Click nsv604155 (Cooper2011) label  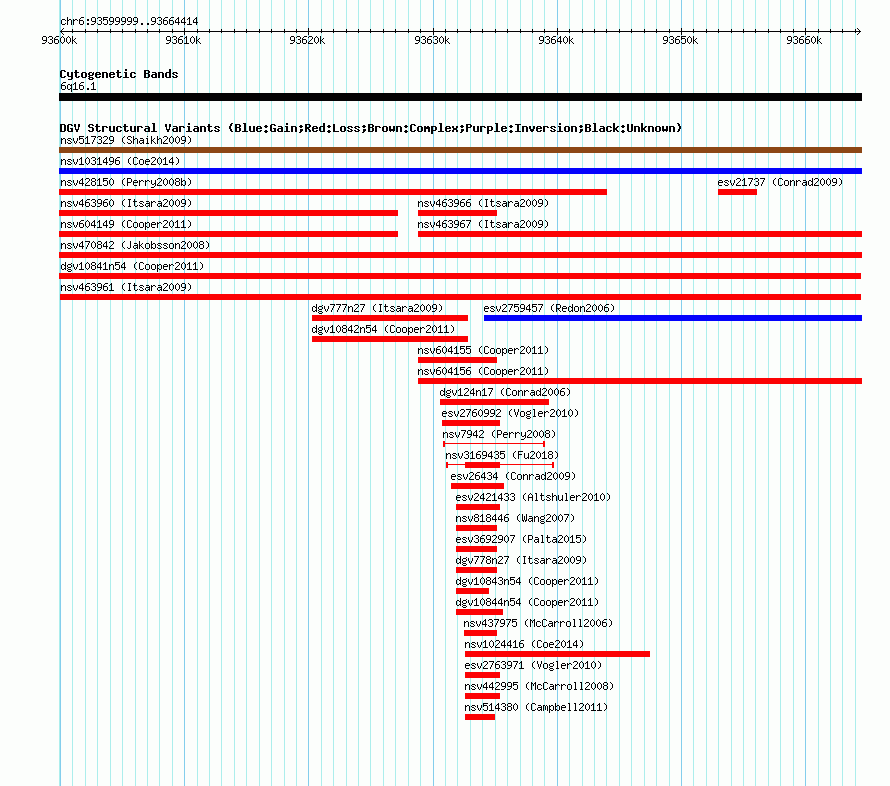click(483, 350)
